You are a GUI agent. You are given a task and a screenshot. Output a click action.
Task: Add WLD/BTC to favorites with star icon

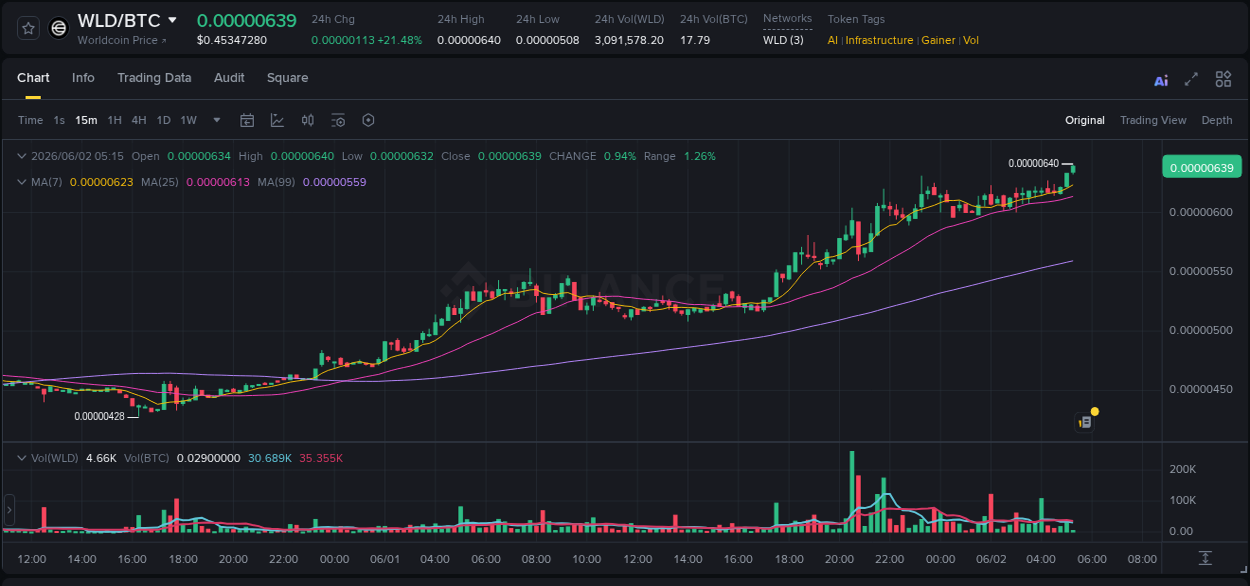coord(28,28)
